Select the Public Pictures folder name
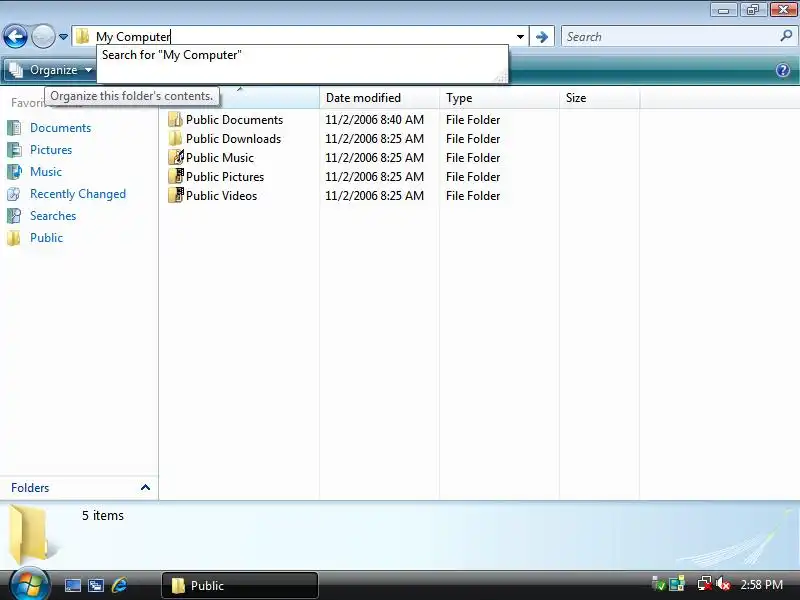 click(225, 177)
